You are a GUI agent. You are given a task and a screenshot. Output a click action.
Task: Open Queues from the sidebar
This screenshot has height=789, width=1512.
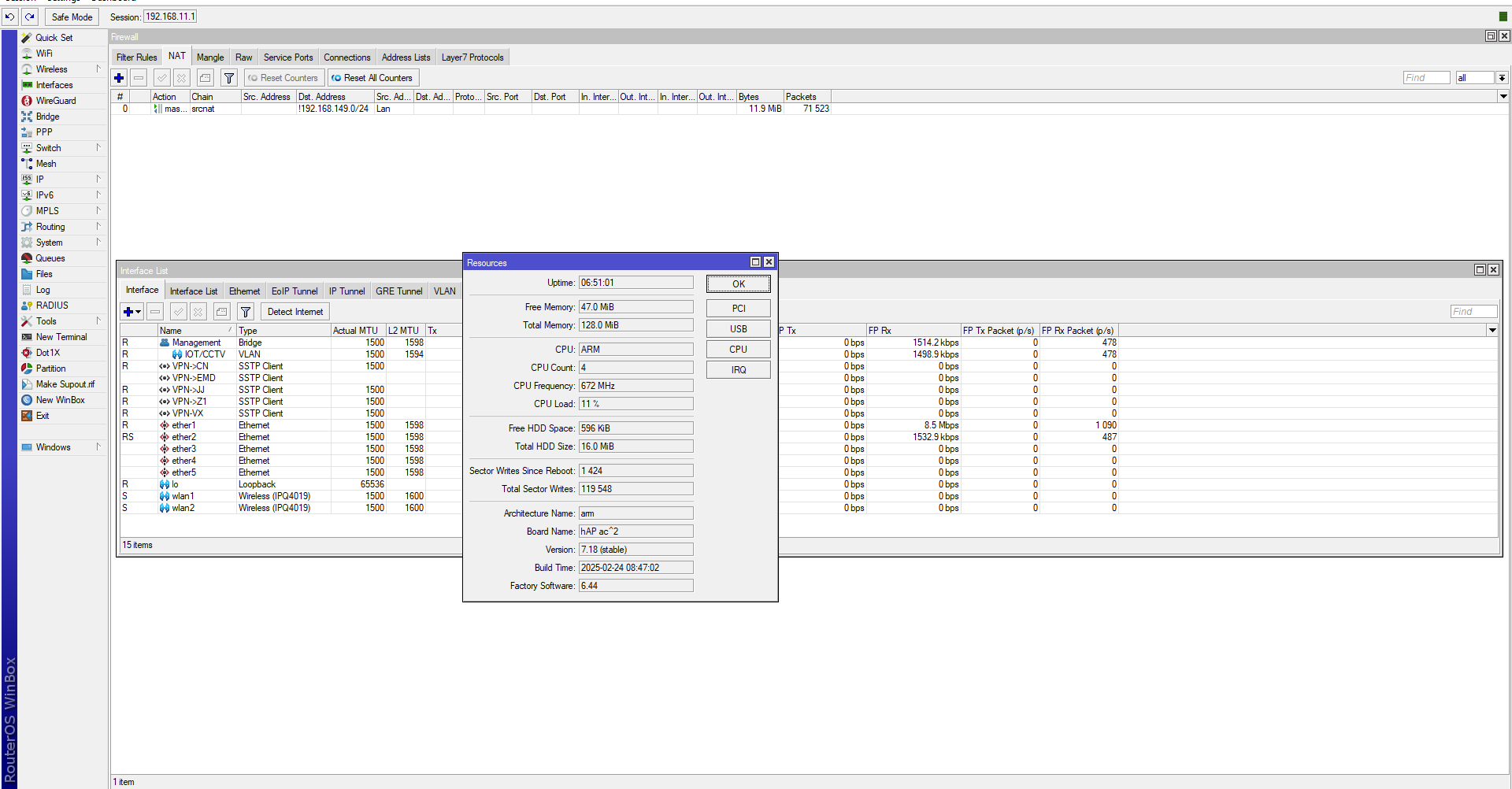click(x=50, y=258)
